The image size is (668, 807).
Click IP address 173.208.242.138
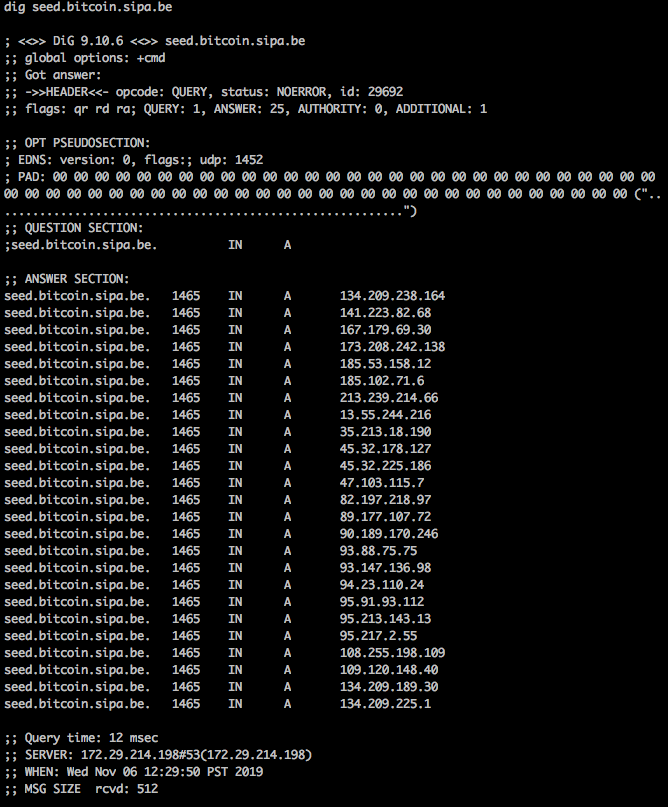click(393, 347)
